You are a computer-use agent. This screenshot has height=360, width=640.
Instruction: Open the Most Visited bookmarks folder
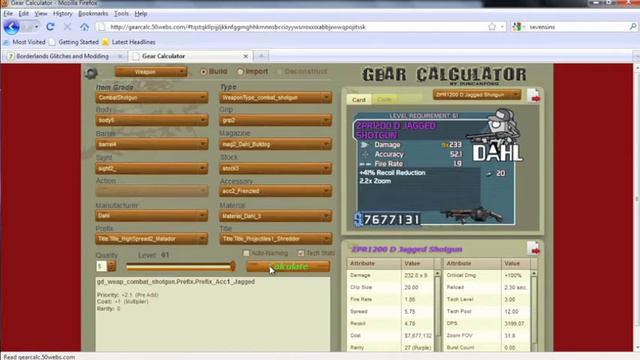tap(24, 42)
